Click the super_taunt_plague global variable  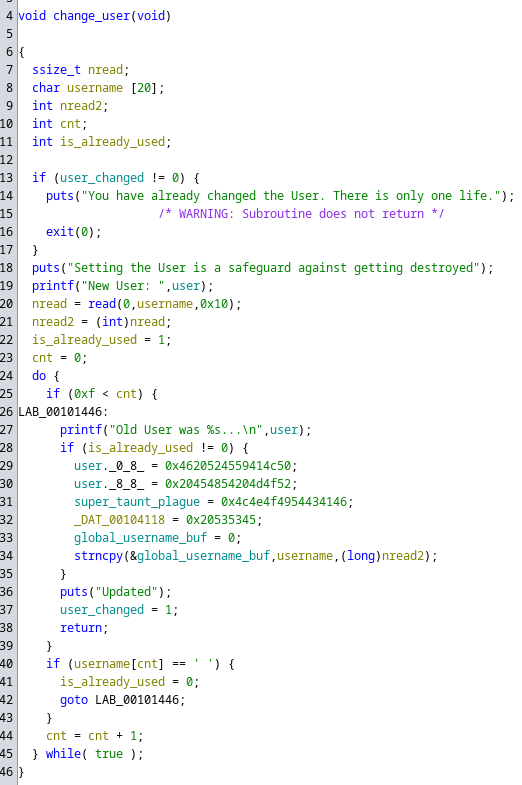point(137,502)
